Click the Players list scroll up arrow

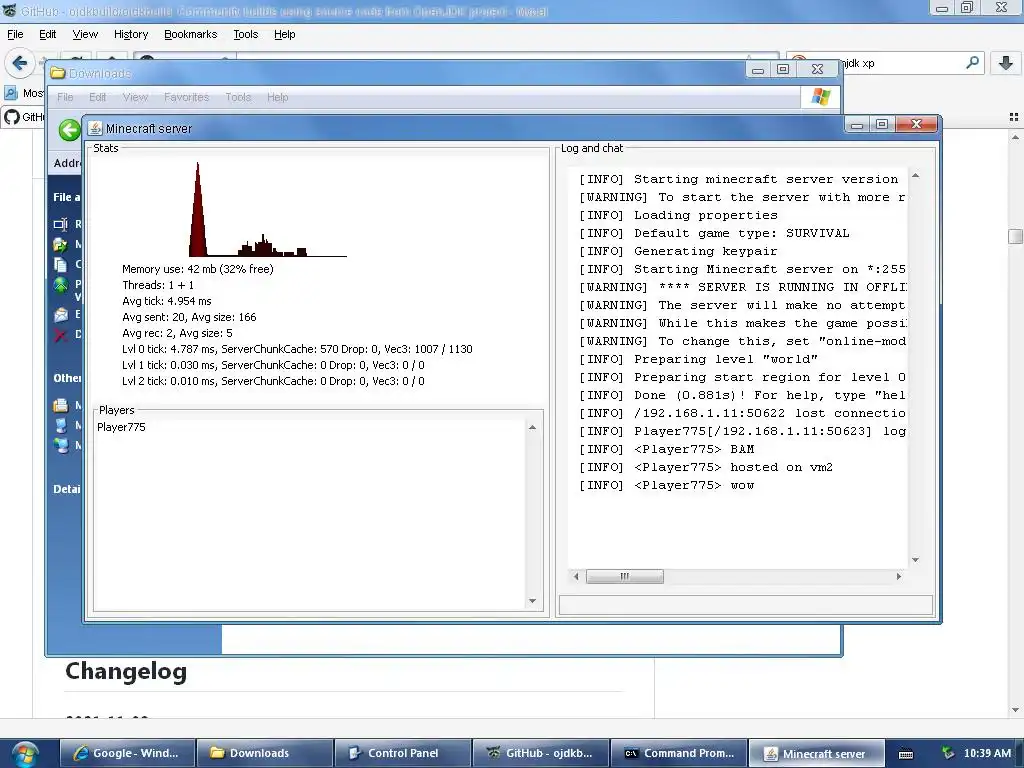click(x=532, y=427)
